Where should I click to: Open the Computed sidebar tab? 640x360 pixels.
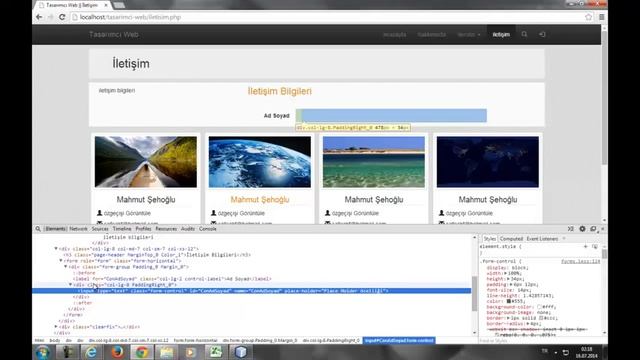tap(511, 239)
